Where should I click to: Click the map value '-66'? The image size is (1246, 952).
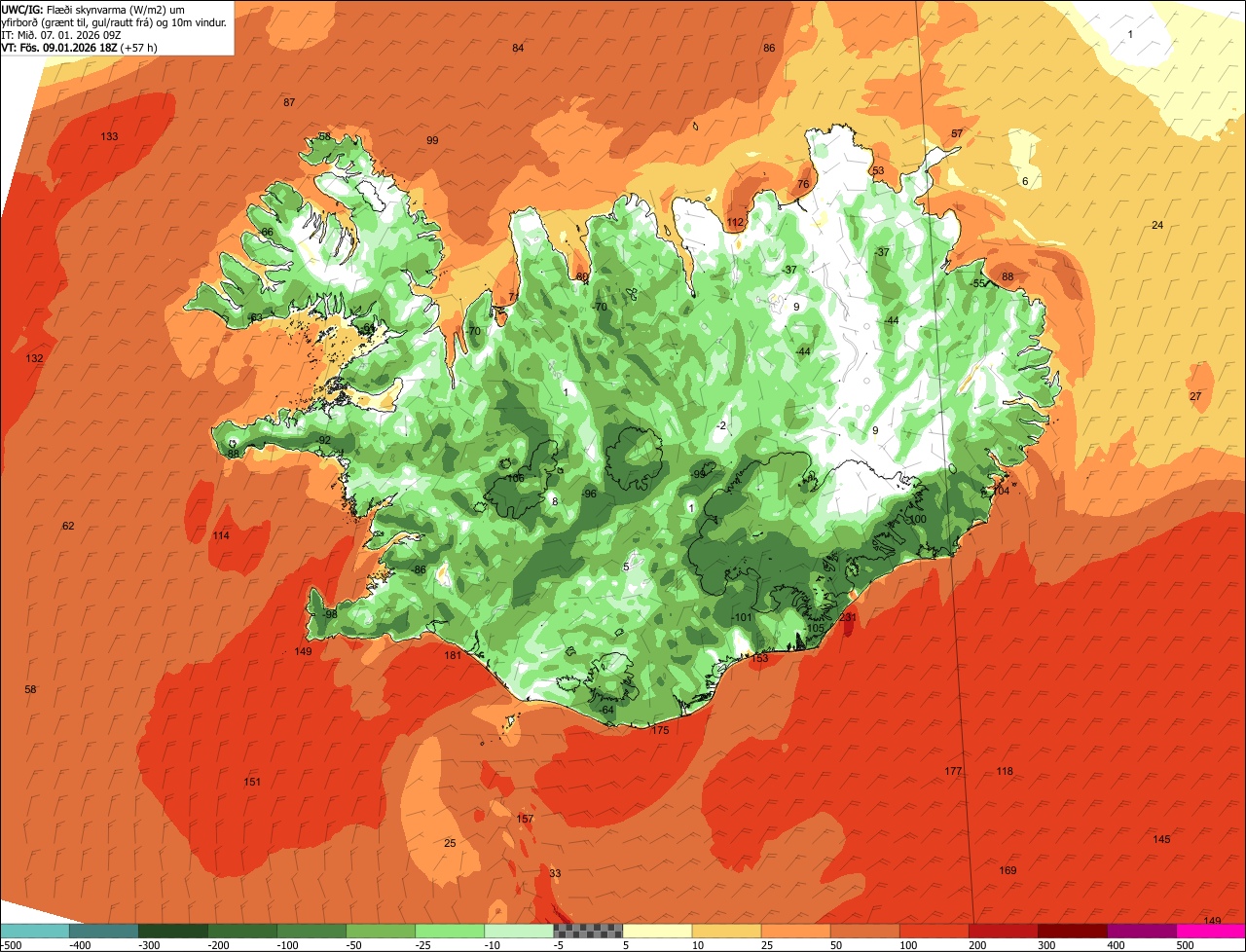(x=266, y=233)
